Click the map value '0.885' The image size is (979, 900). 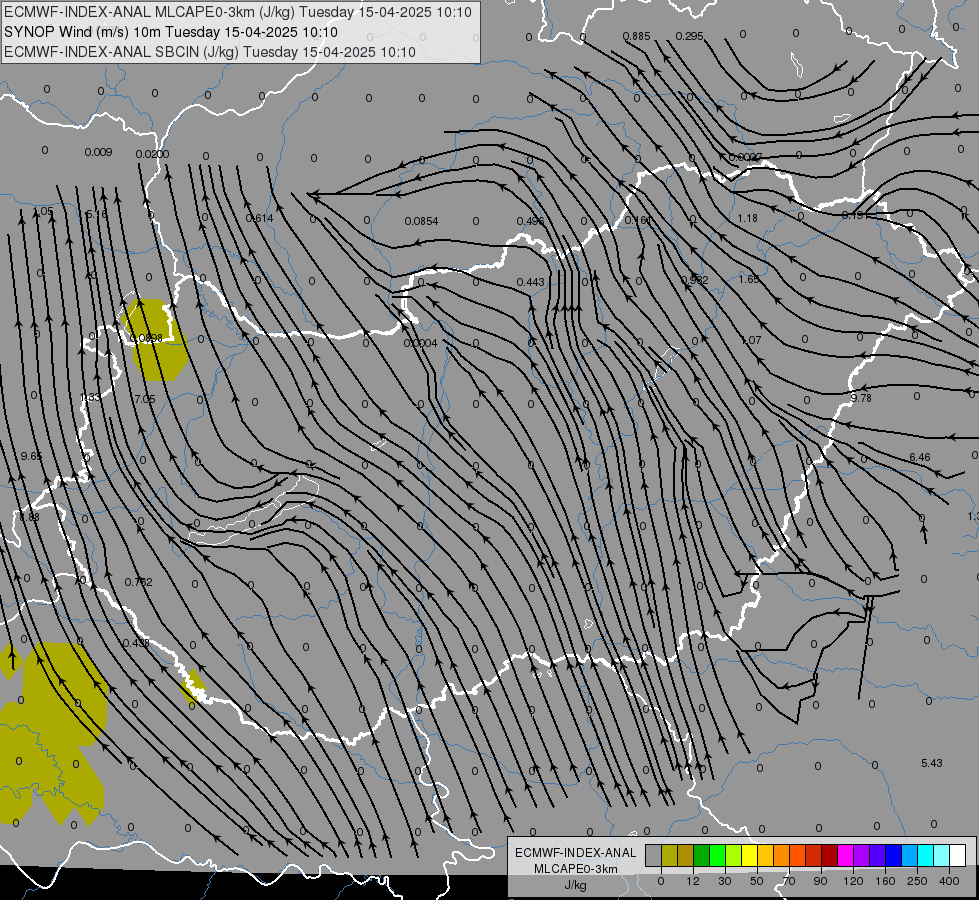point(636,36)
